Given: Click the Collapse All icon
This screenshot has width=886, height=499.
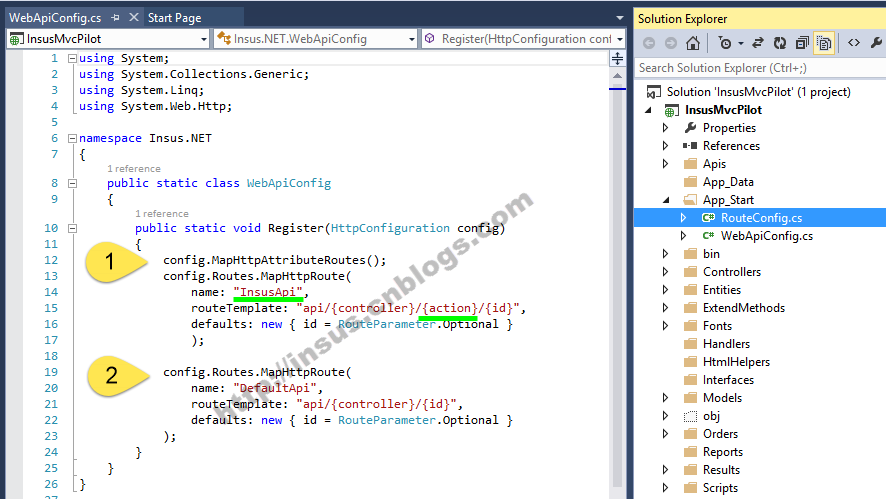Looking at the screenshot, I should click(802, 43).
